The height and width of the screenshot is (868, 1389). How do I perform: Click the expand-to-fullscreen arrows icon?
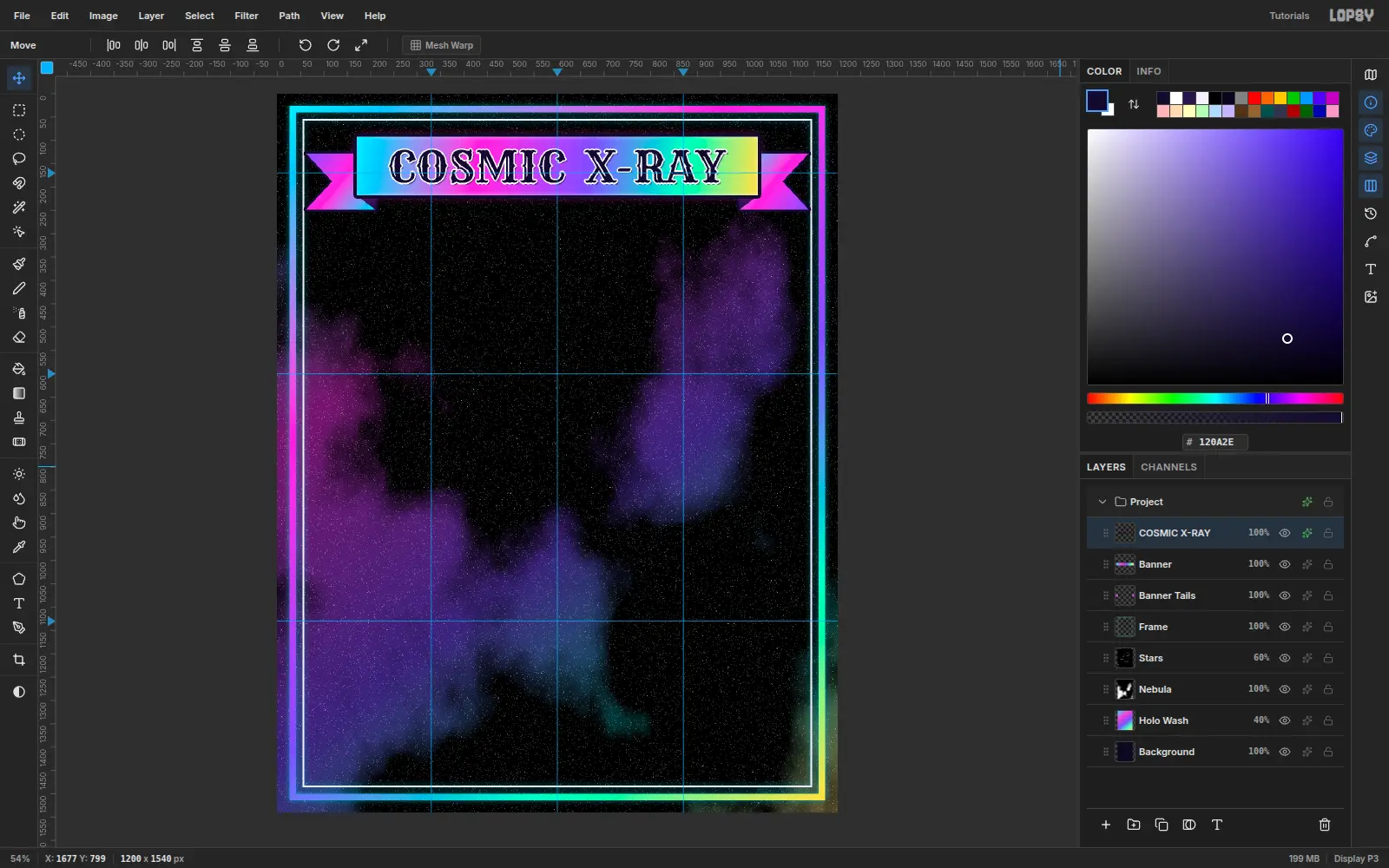pyautogui.click(x=361, y=45)
